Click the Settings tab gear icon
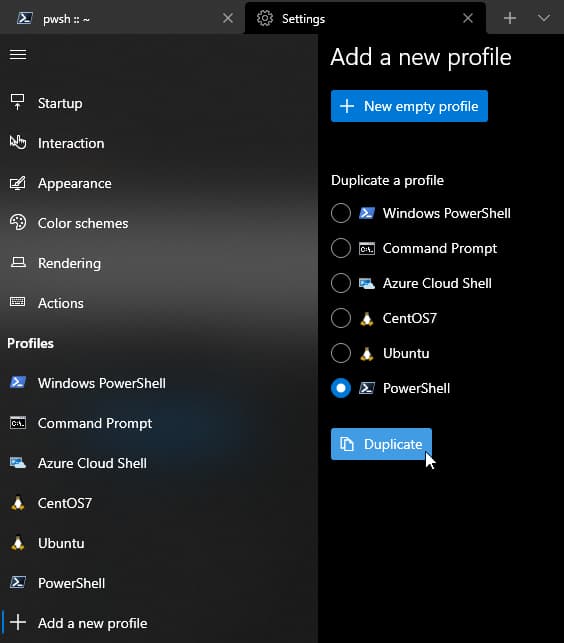Image resolution: width=564 pixels, height=643 pixels. (265, 18)
